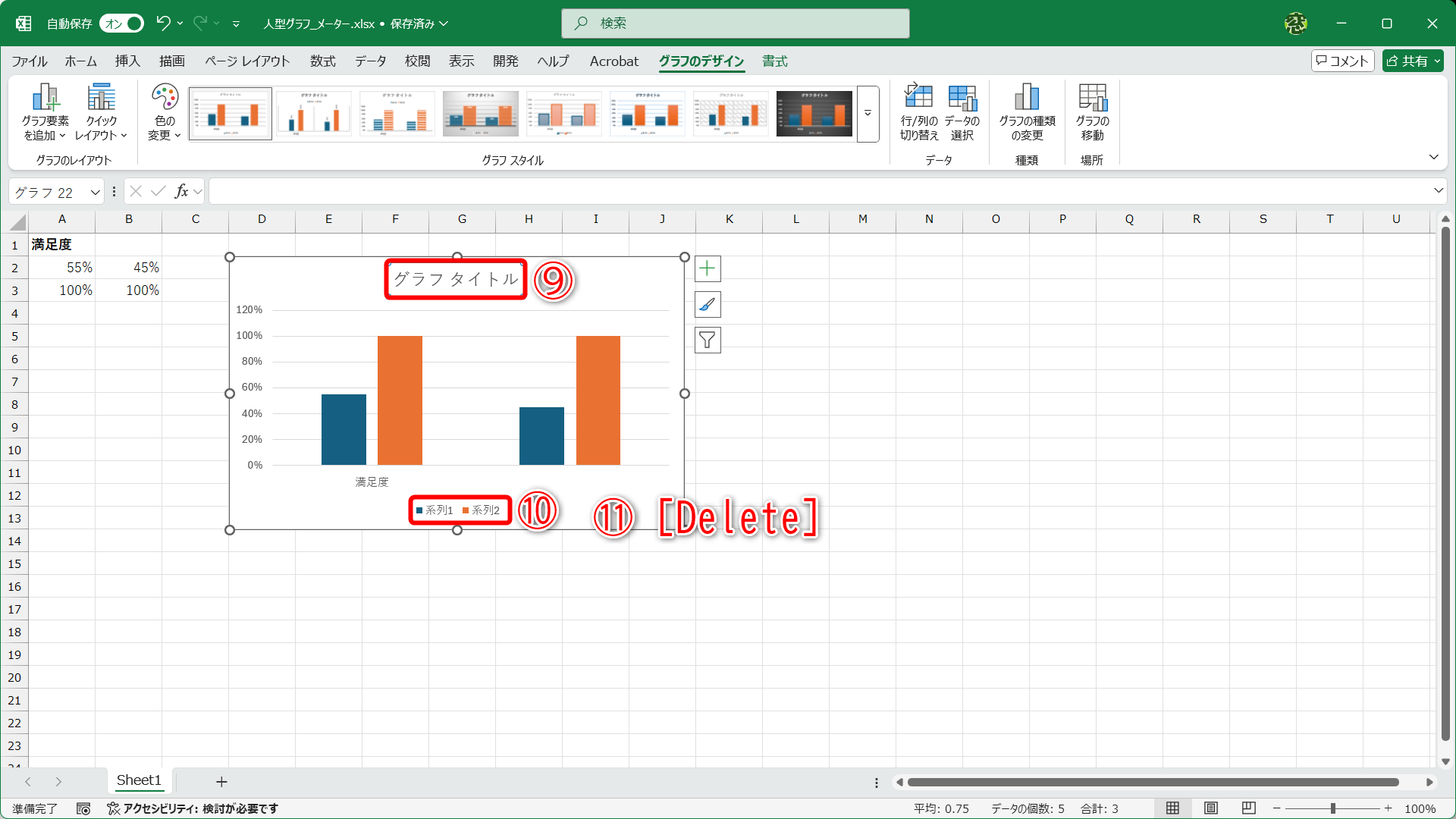Expand the chart styles gallery
The width and height of the screenshot is (1456, 819).
868,114
